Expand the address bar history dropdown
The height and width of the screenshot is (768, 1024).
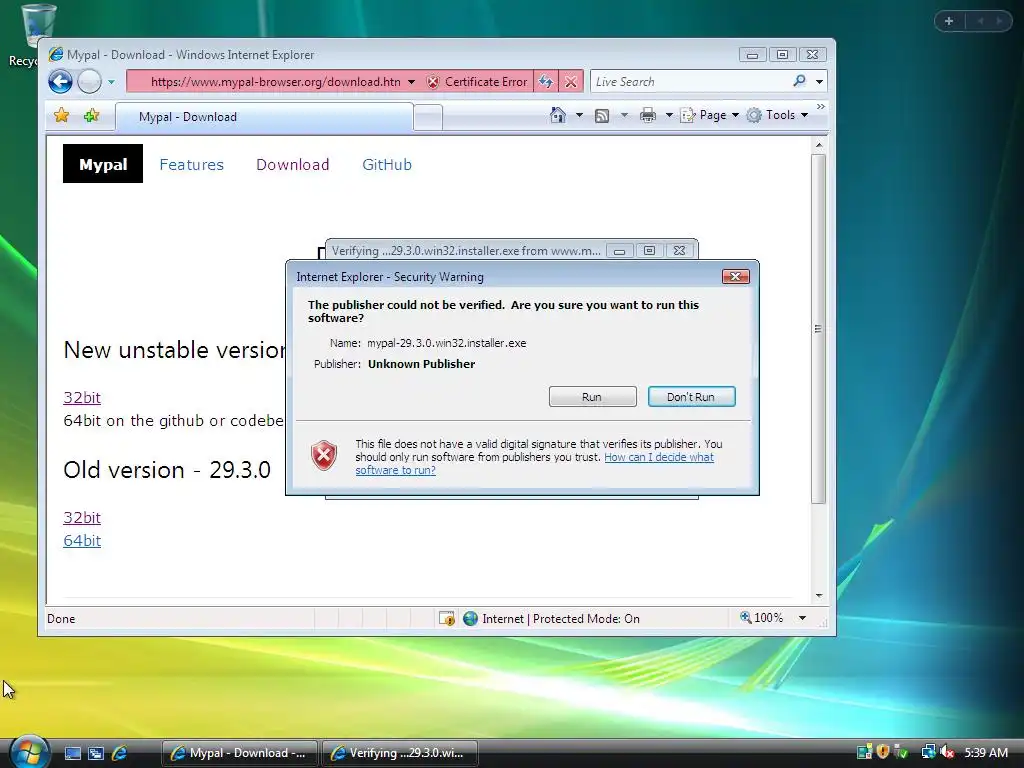(411, 82)
